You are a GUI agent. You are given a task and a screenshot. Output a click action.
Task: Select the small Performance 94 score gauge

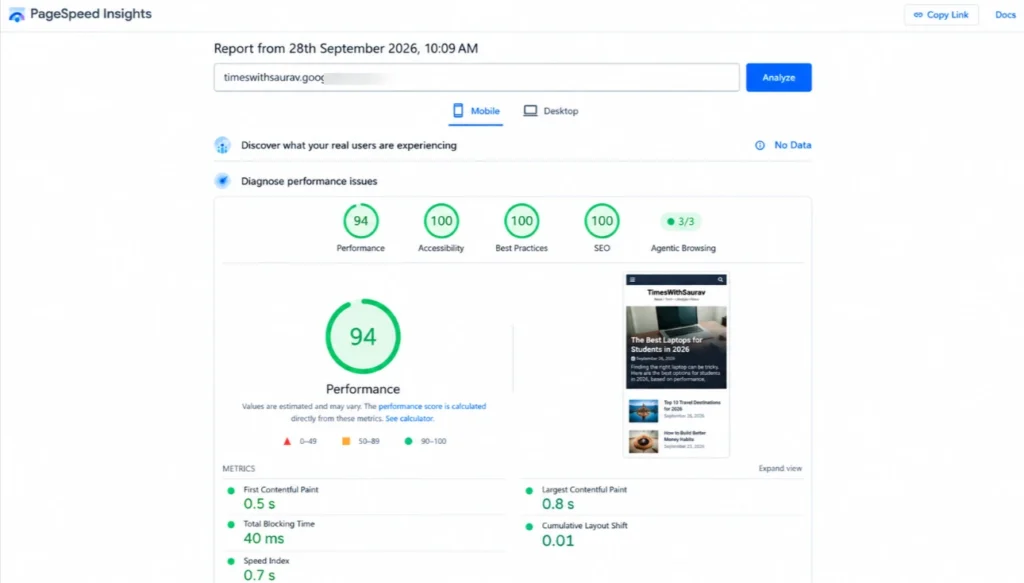tap(360, 221)
